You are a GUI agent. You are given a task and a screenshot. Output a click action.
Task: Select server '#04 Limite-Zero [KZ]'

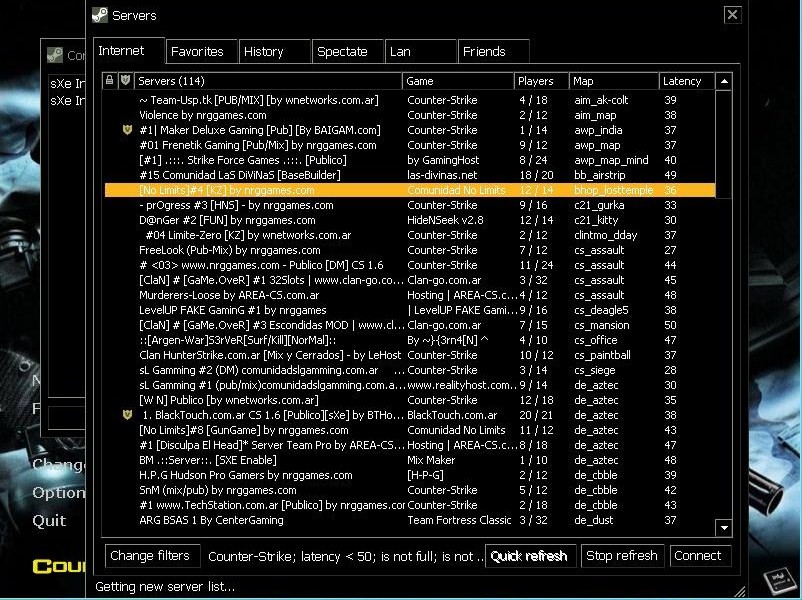click(410, 235)
